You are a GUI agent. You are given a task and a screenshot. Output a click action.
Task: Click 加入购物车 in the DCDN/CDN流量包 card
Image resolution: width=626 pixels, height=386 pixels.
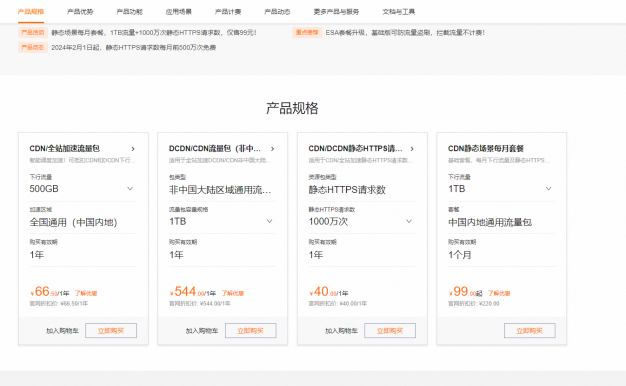coord(202,331)
